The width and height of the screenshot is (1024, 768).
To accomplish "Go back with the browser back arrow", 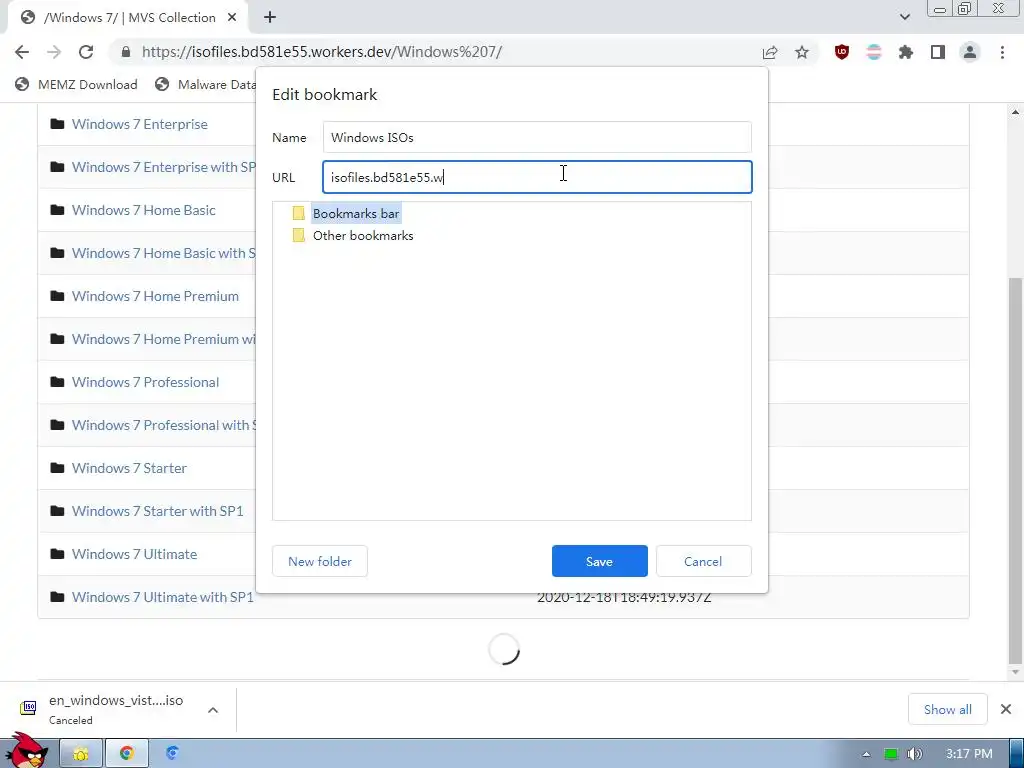I will click(22, 52).
